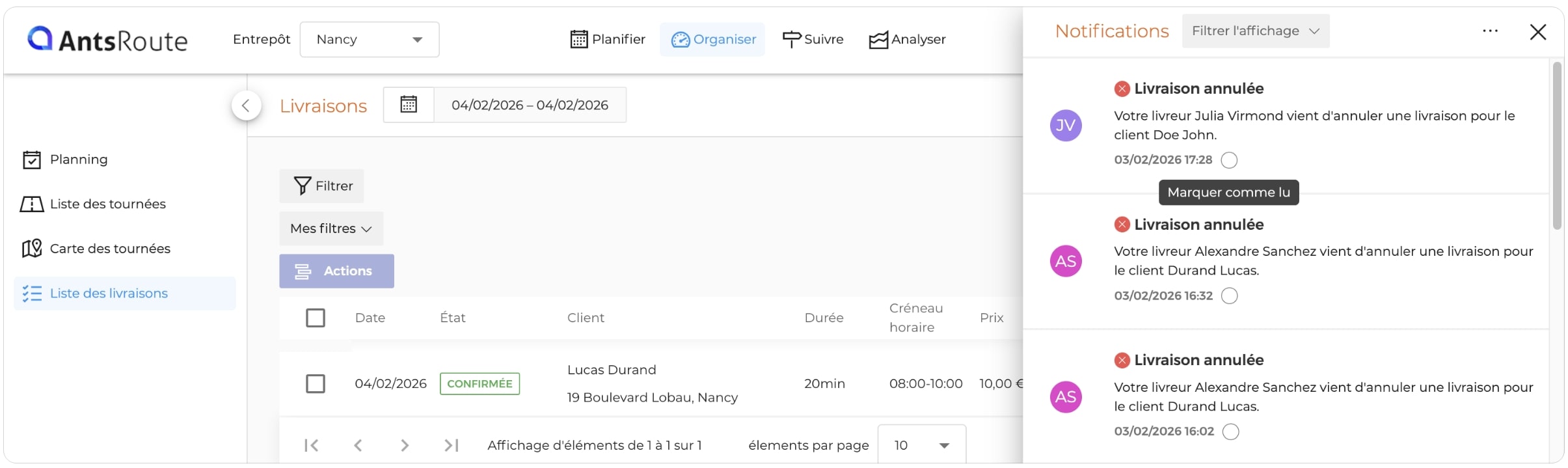The width and height of the screenshot is (1568, 468).
Task: Click the red cancelled icon on the 16:02 notification
Action: pos(1122,361)
